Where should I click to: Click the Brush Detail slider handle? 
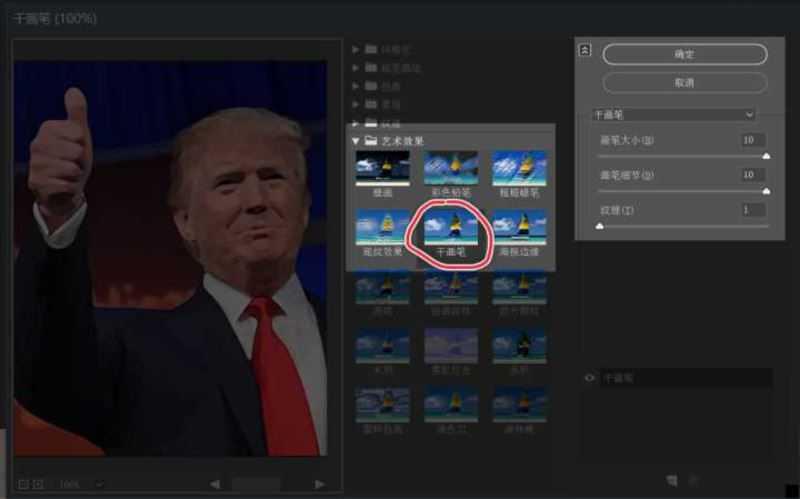(x=766, y=191)
